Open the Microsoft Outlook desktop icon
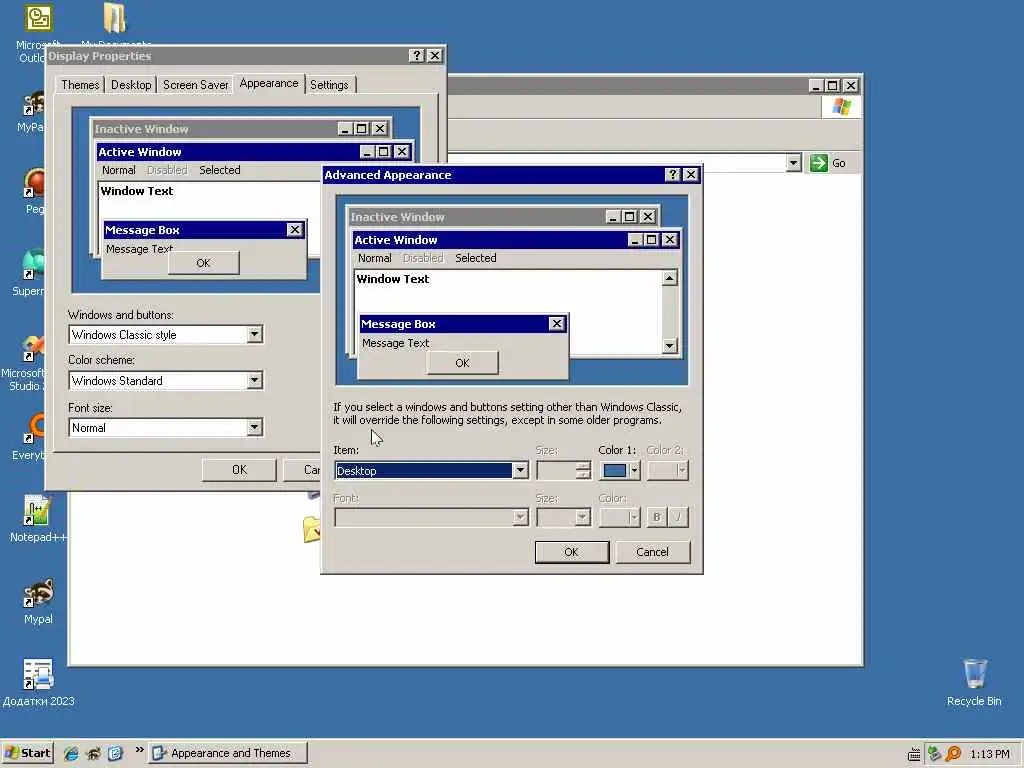Screen dimensions: 1024x768 click(39, 18)
